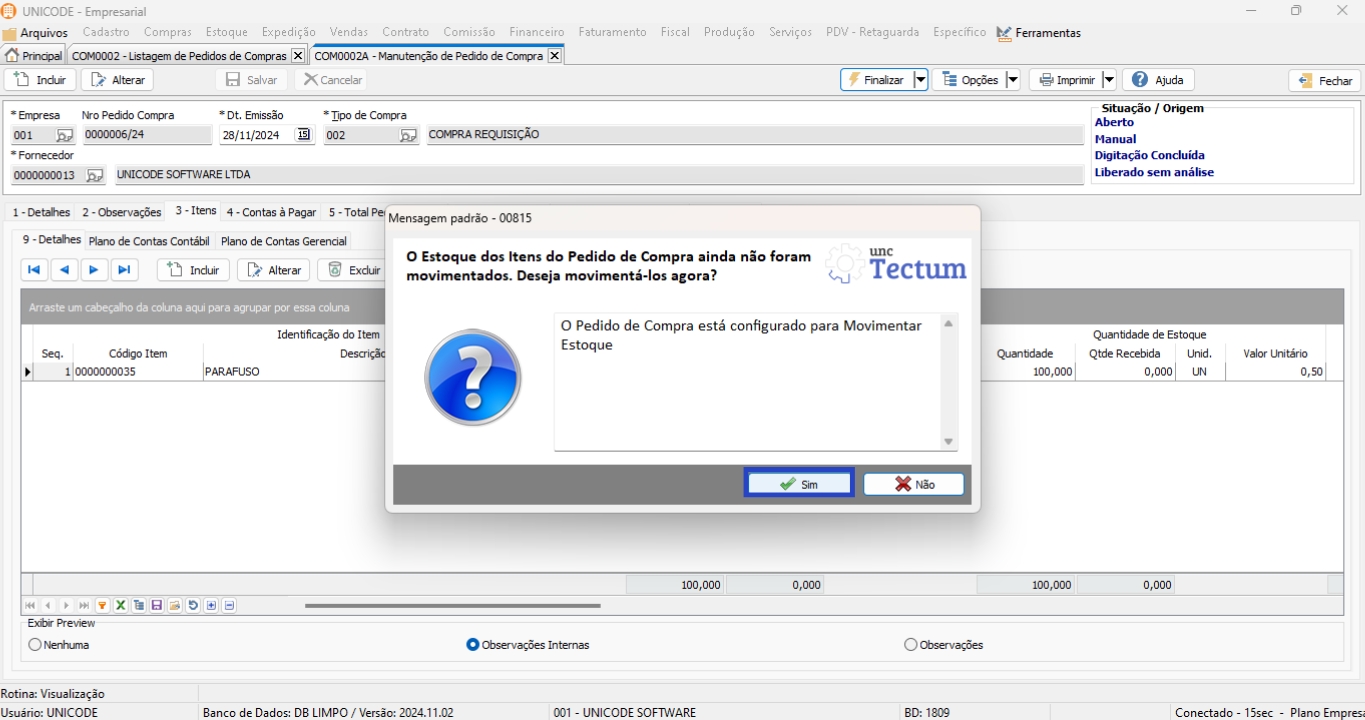The image size is (1365, 720).
Task: Expand the Imprimir dropdown arrow
Action: [1108, 80]
